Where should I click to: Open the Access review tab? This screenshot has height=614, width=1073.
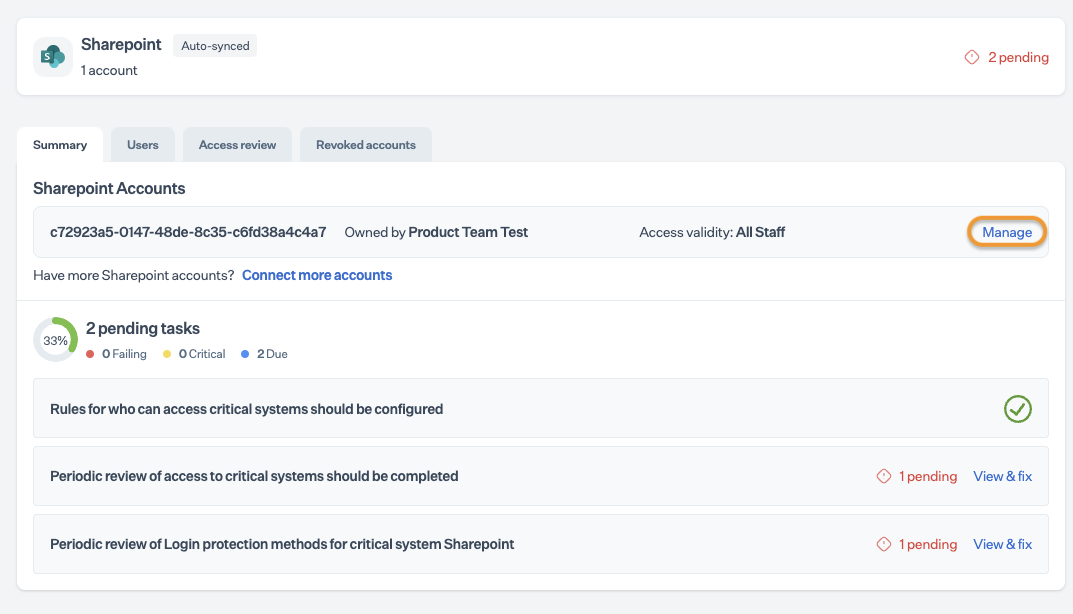[237, 145]
